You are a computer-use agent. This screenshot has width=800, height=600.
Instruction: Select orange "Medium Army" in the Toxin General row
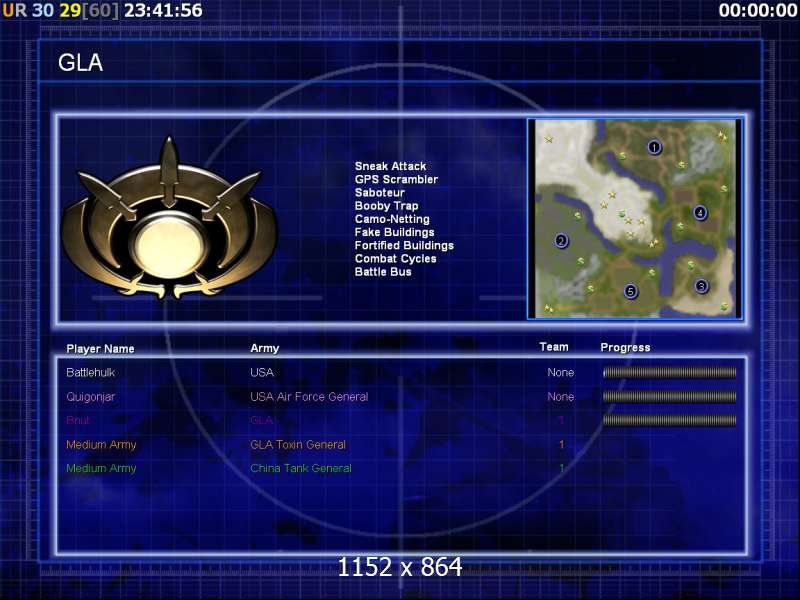(x=101, y=445)
